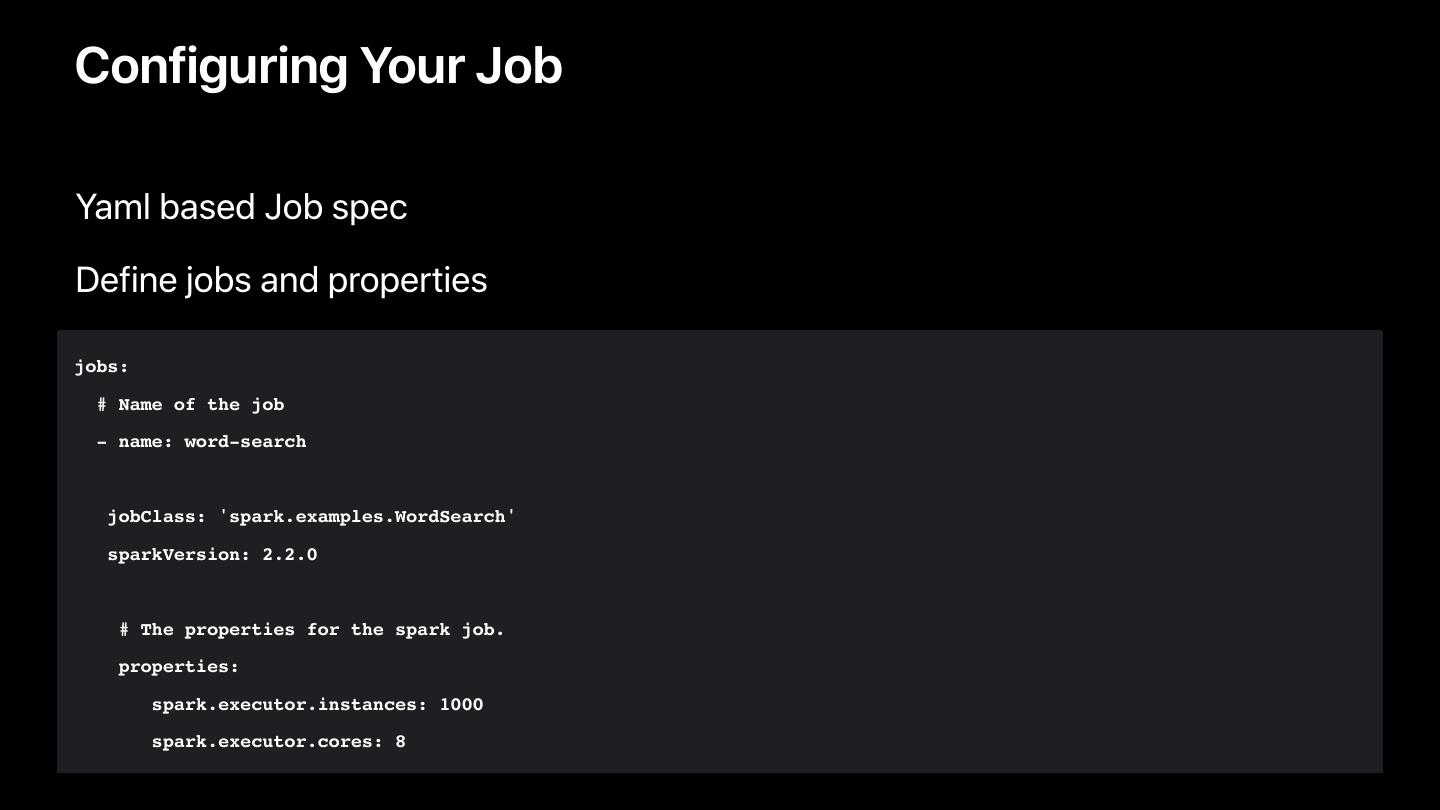Image resolution: width=1440 pixels, height=810 pixels.
Task: Click the word "Configuring" in the title
Action: 208,66
